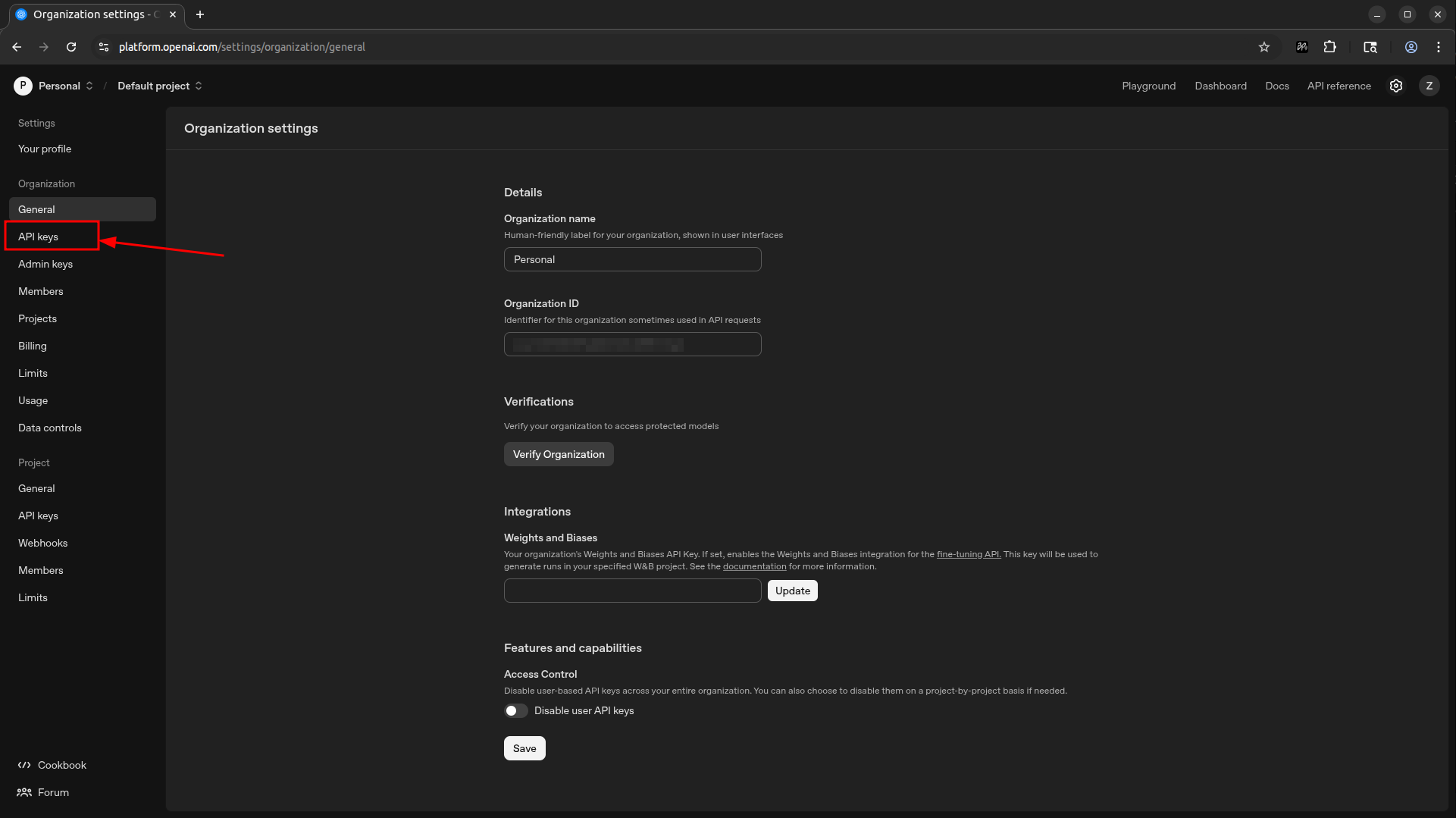Open project Members page
The image size is (1456, 818).
pyautogui.click(x=83, y=570)
